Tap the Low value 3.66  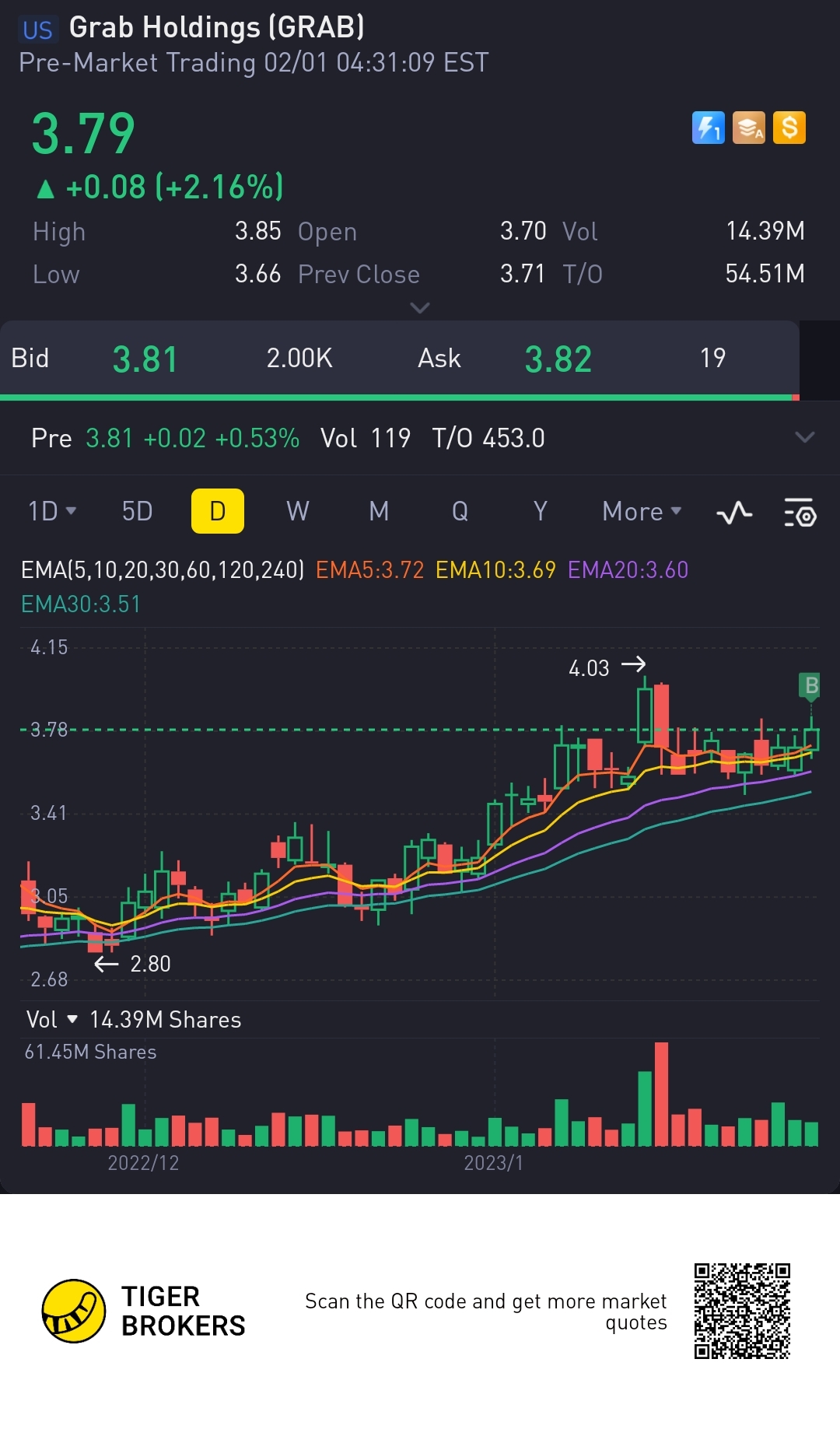[x=257, y=274]
